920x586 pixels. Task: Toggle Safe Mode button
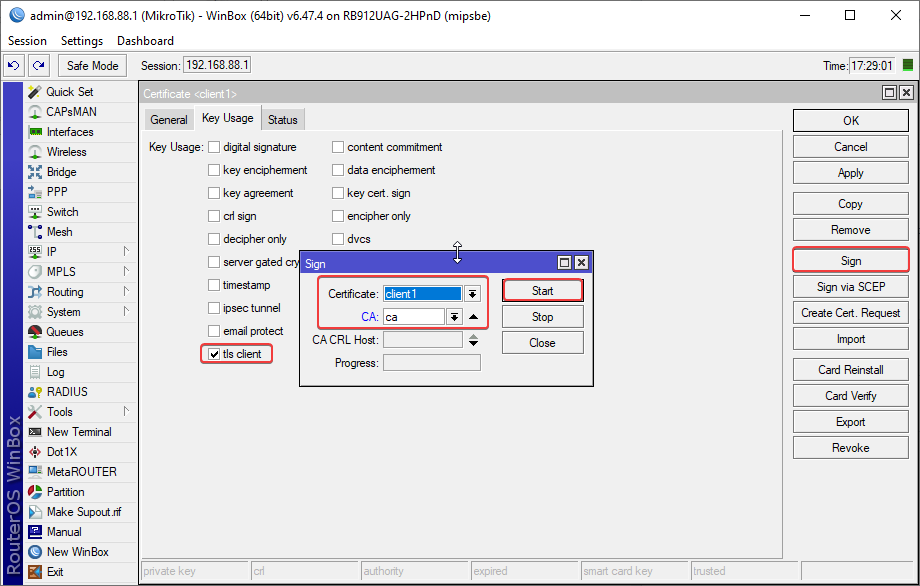(92, 66)
